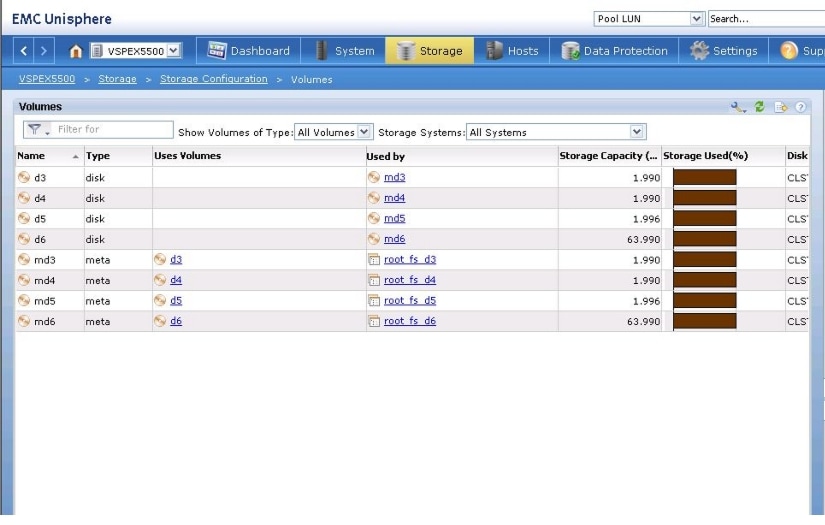Open the Volumes panel help icon

(800, 107)
